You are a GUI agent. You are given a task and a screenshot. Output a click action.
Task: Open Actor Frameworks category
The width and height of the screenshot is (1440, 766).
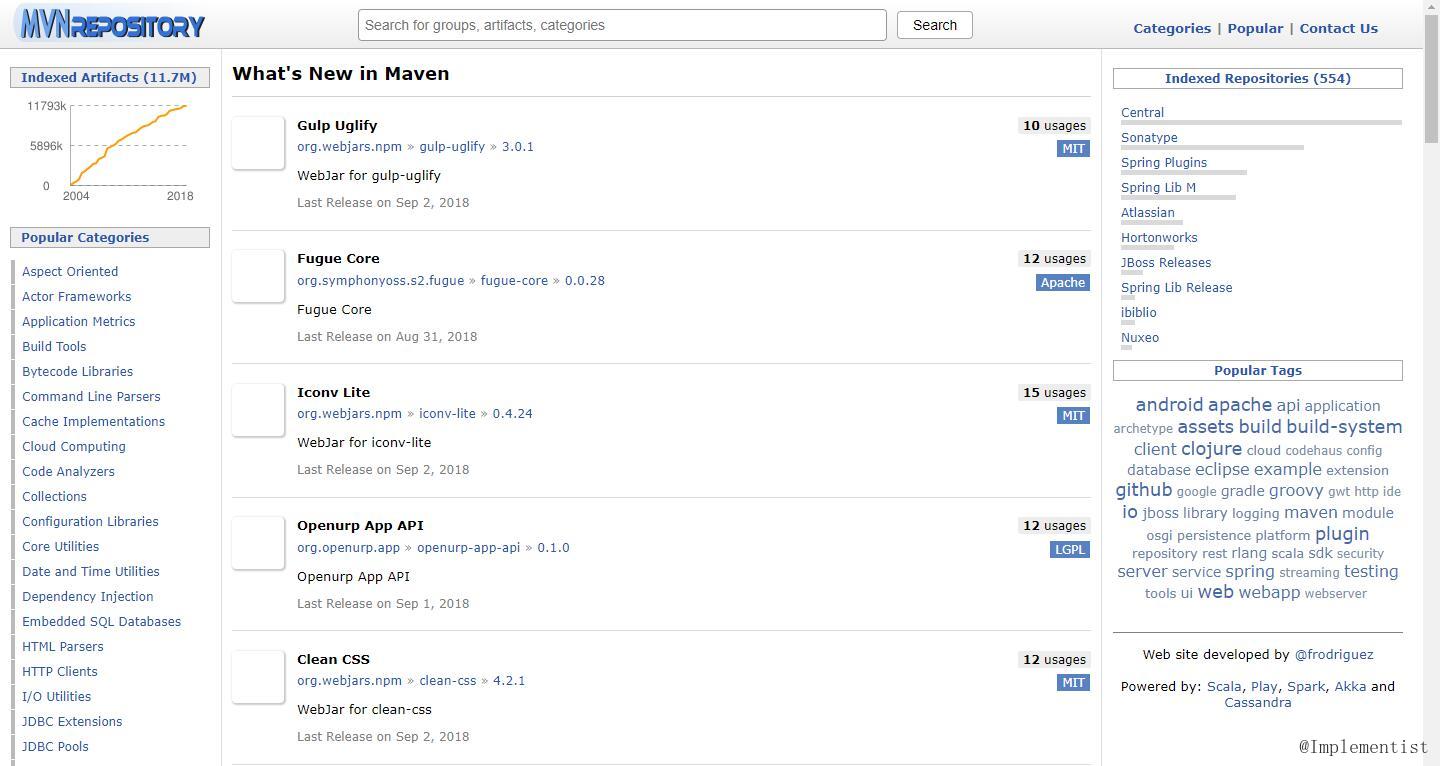[77, 296]
